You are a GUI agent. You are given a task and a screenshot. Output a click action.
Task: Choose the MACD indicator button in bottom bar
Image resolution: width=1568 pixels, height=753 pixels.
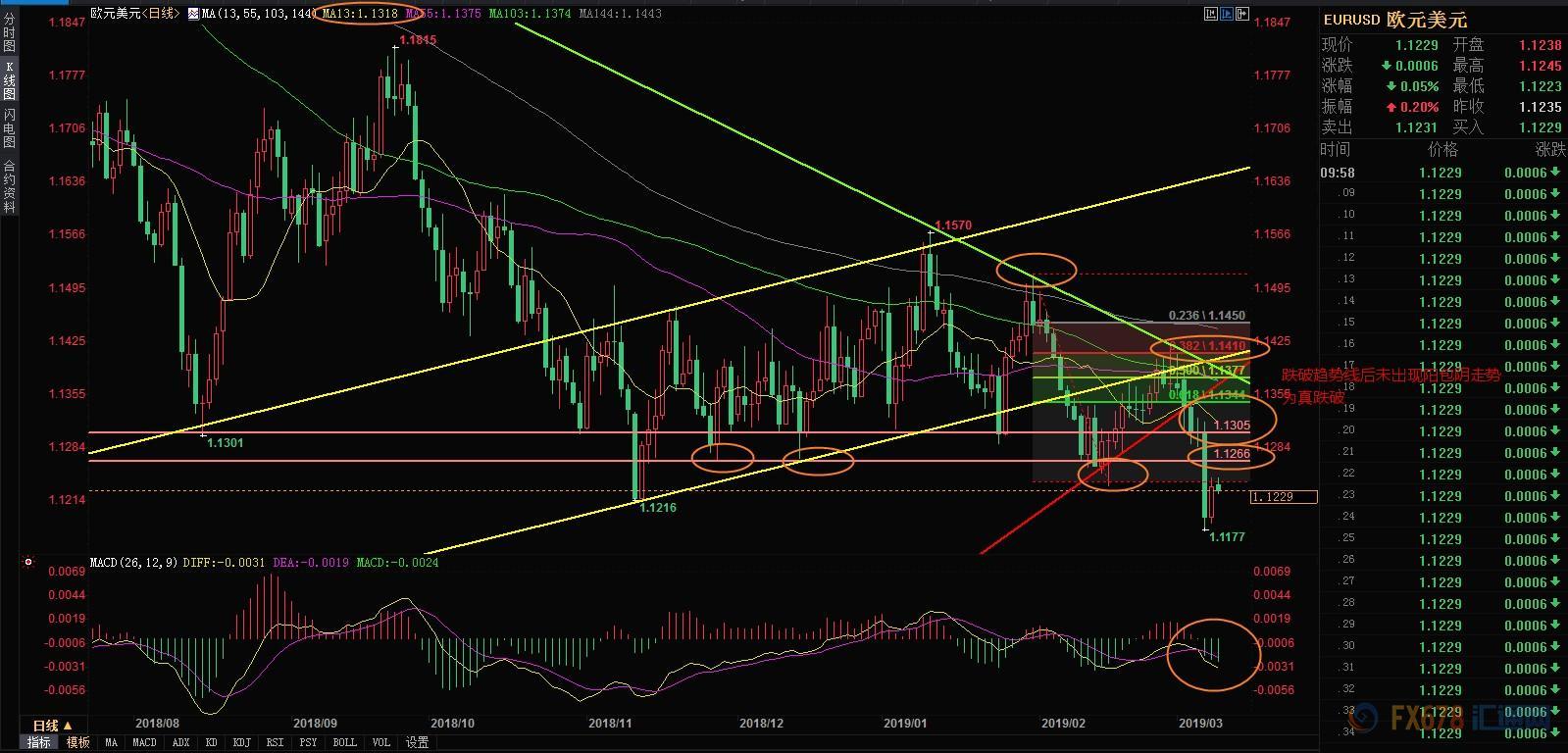coord(144,743)
